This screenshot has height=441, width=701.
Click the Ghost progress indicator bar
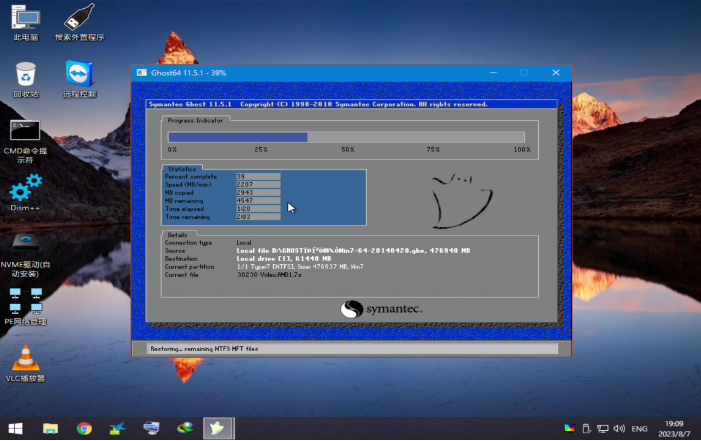346,137
